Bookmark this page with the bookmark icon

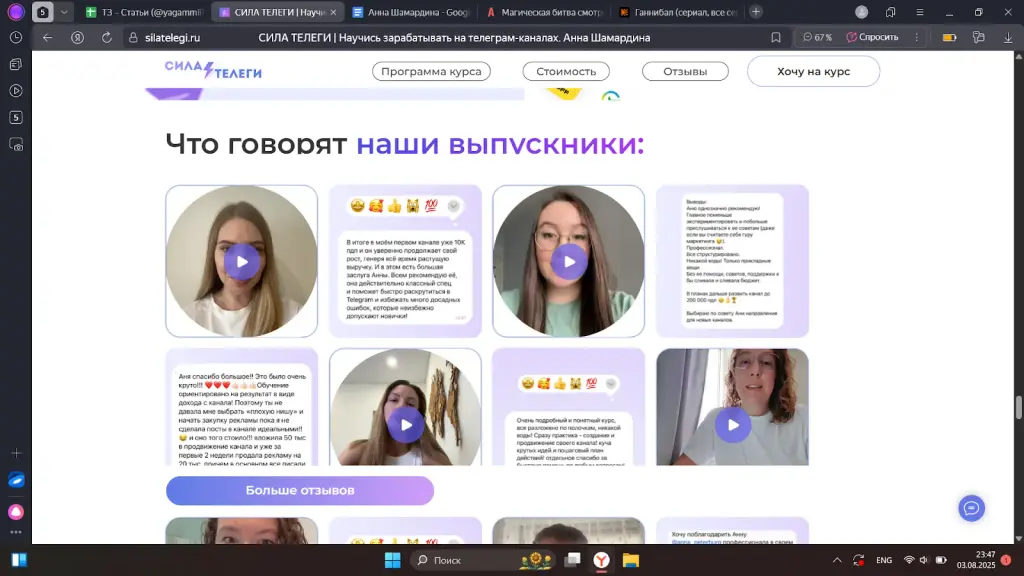point(775,37)
